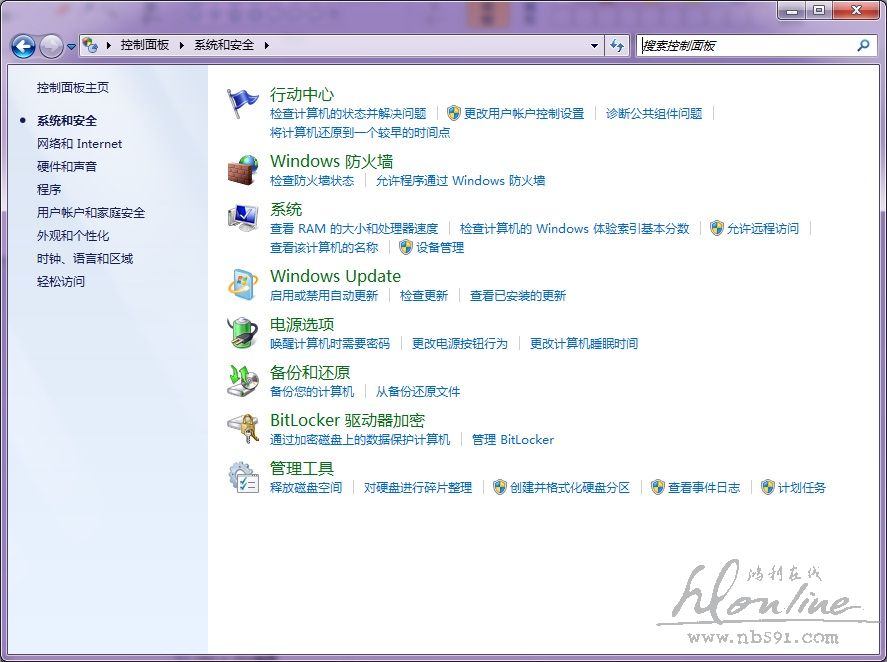Open the 备份和还原 heading
Screen dimensions: 887x662
point(310,372)
